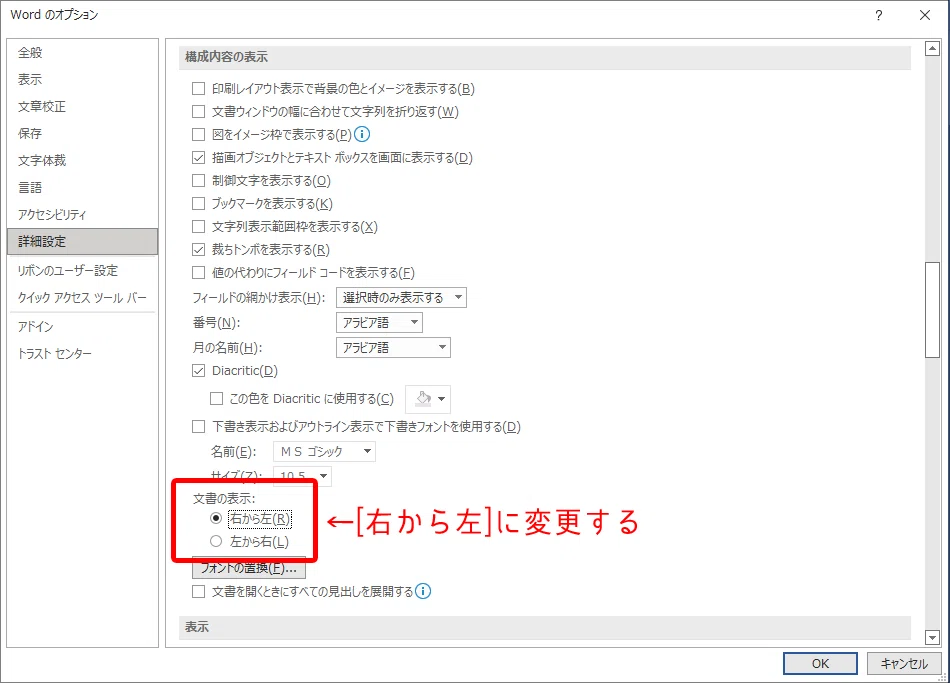This screenshot has height=683, width=950.
Task: Click info icon beside 見出しを展開する option
Action: click(423, 591)
